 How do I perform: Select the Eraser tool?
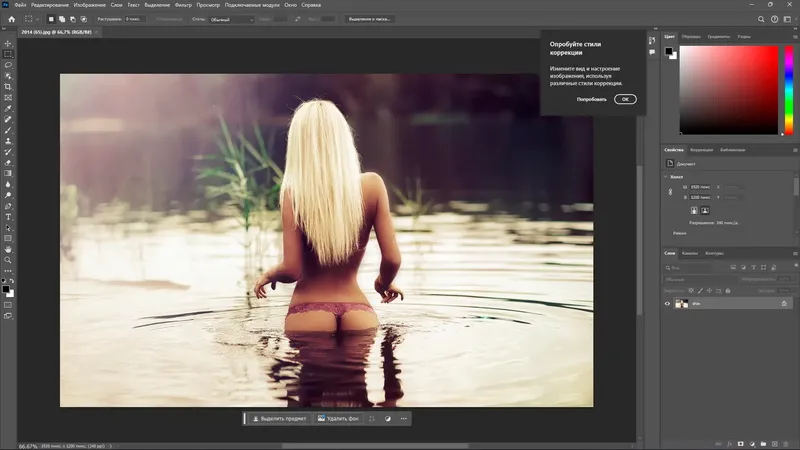click(x=8, y=162)
